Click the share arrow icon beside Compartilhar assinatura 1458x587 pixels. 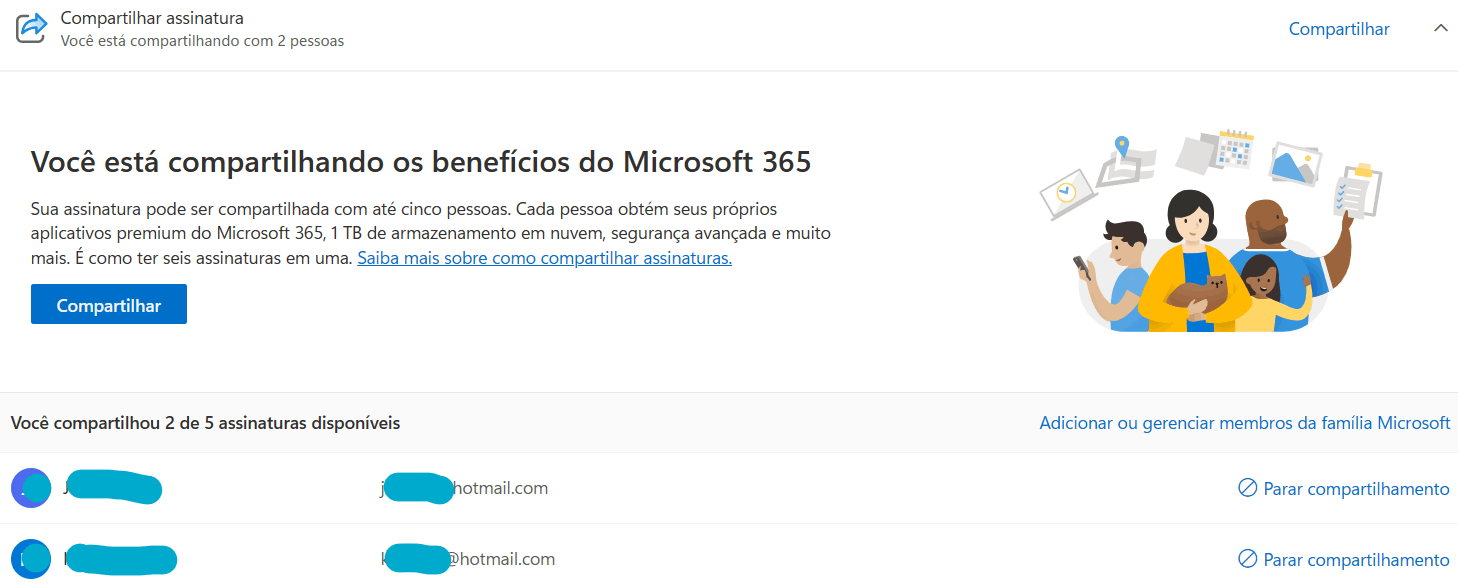(32, 28)
